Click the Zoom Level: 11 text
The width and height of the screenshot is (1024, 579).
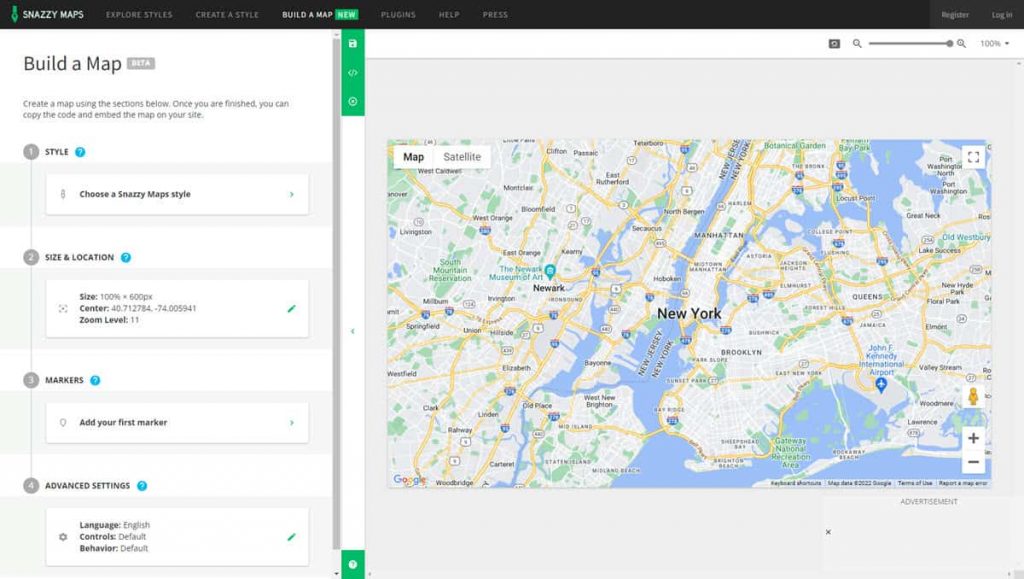(x=109, y=320)
